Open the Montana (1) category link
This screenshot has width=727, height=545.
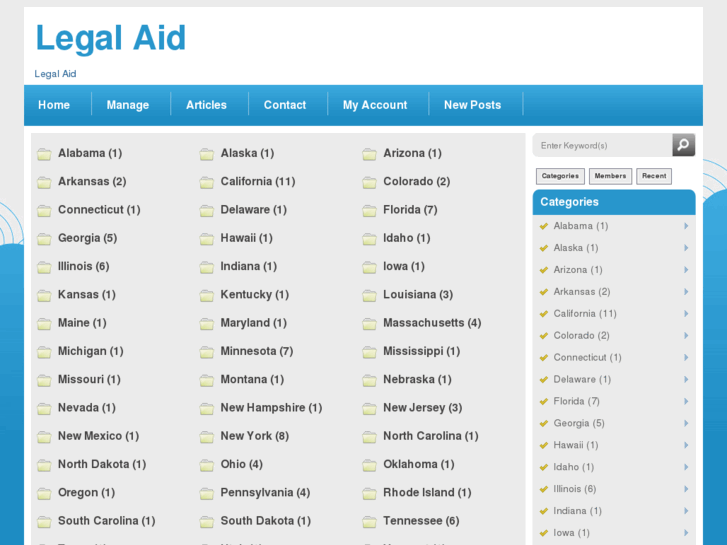click(252, 379)
